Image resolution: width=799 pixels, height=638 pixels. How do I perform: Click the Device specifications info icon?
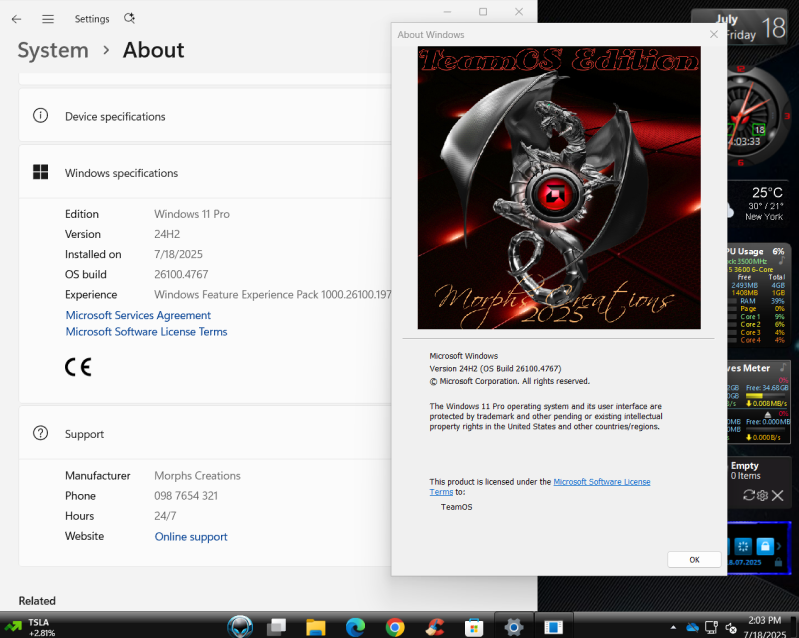40,116
